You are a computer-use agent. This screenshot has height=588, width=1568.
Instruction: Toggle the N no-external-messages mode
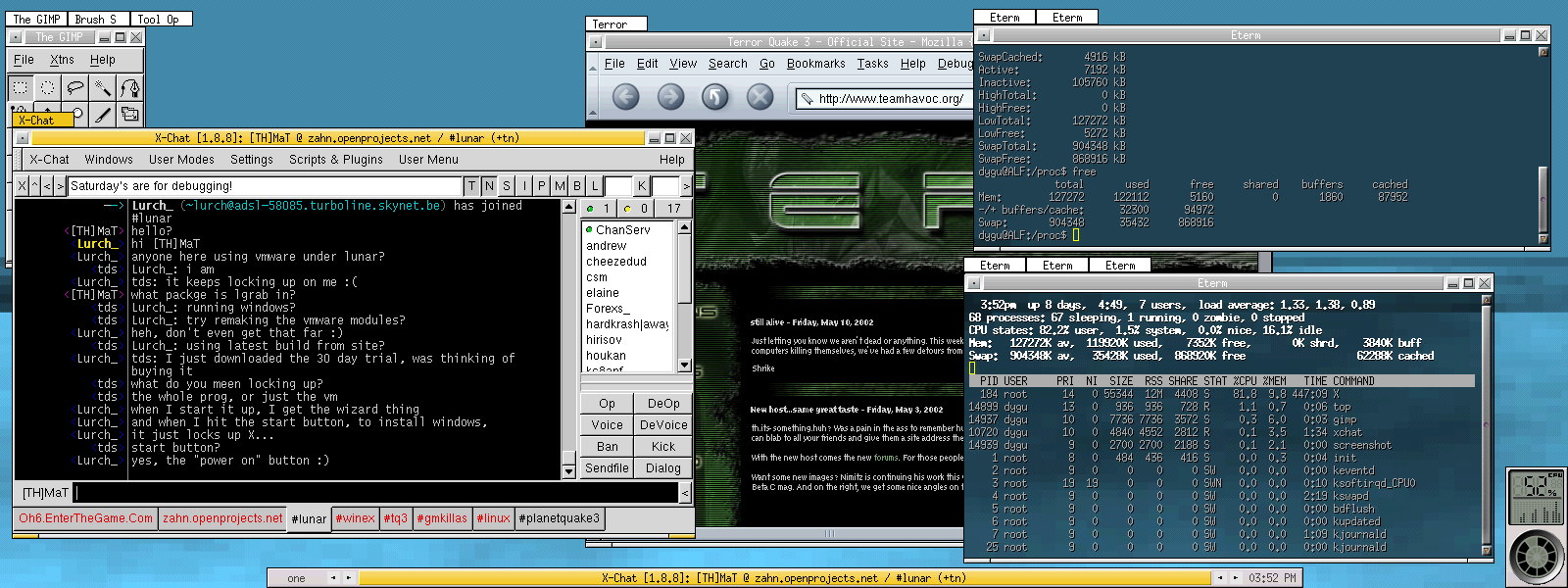pos(489,186)
